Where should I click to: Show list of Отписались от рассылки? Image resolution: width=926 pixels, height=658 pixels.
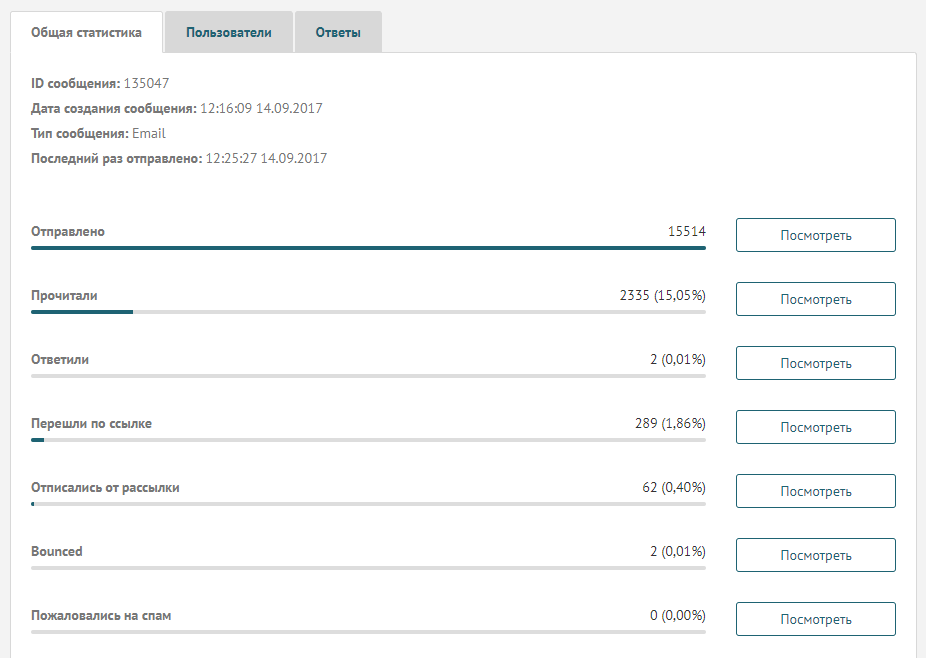click(x=816, y=491)
